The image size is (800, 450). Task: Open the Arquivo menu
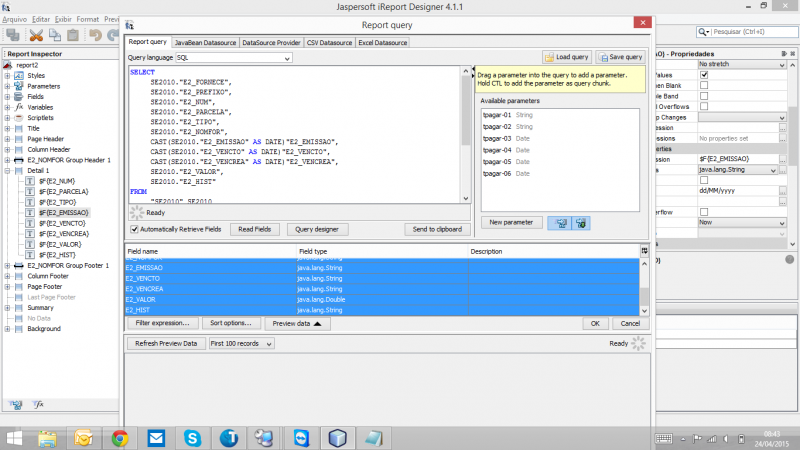[14, 19]
